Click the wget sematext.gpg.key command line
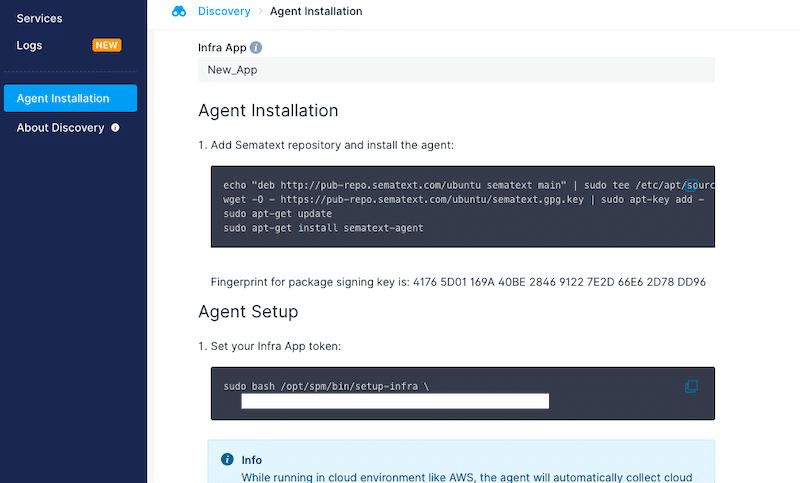The image size is (800, 483). tap(463, 199)
